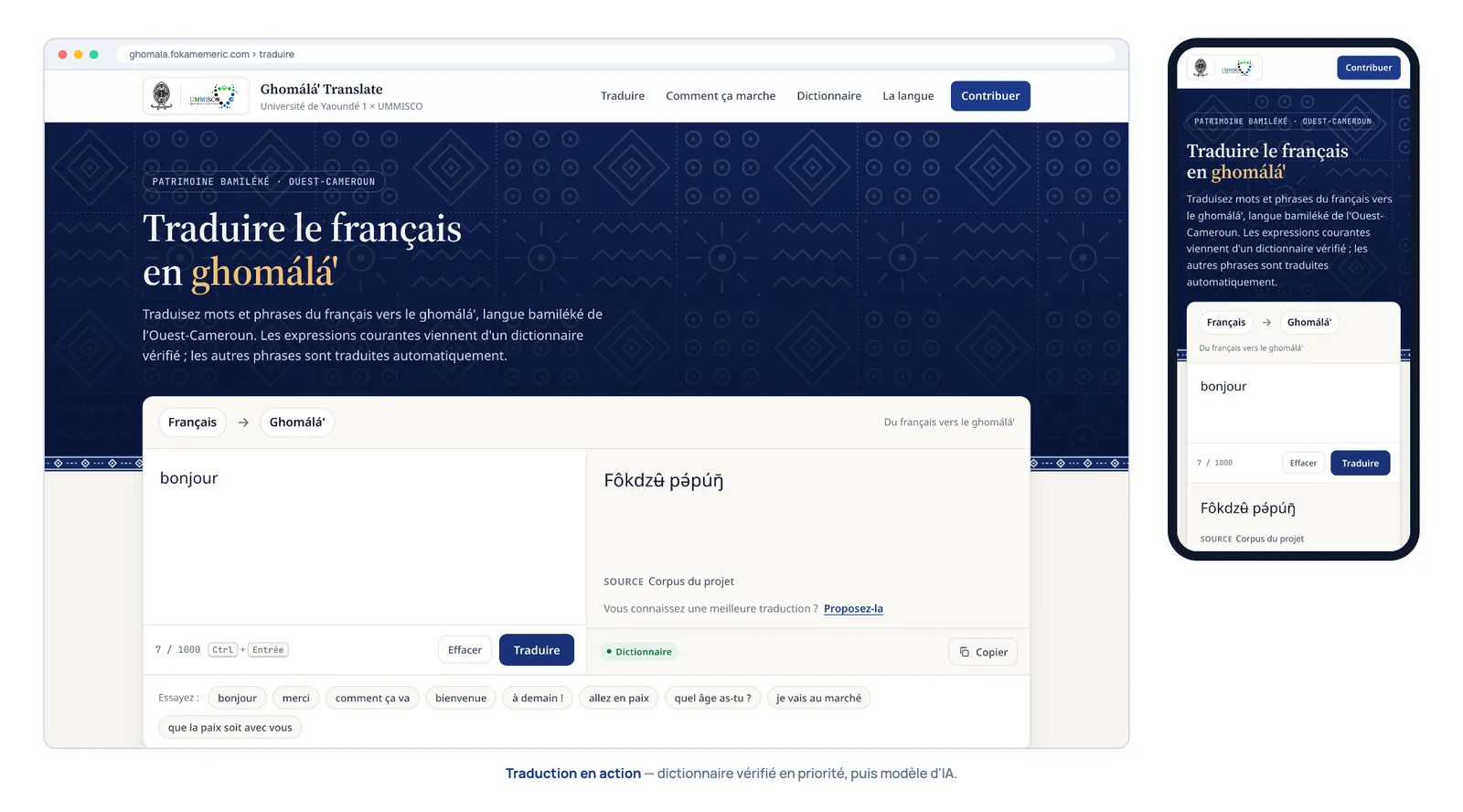
Task: Click the UMMISCO logo in the mobile preview
Action: click(x=1237, y=68)
